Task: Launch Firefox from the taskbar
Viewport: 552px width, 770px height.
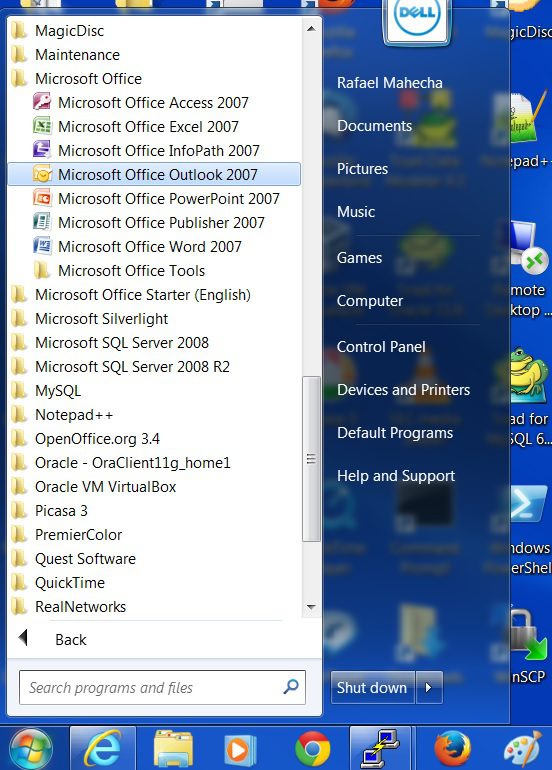Action: click(x=453, y=749)
